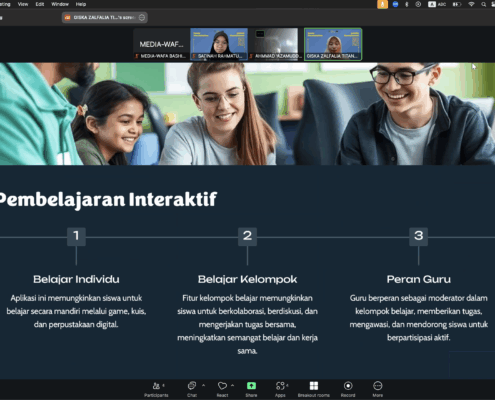Open the Zoom Apps panel

[280, 389]
